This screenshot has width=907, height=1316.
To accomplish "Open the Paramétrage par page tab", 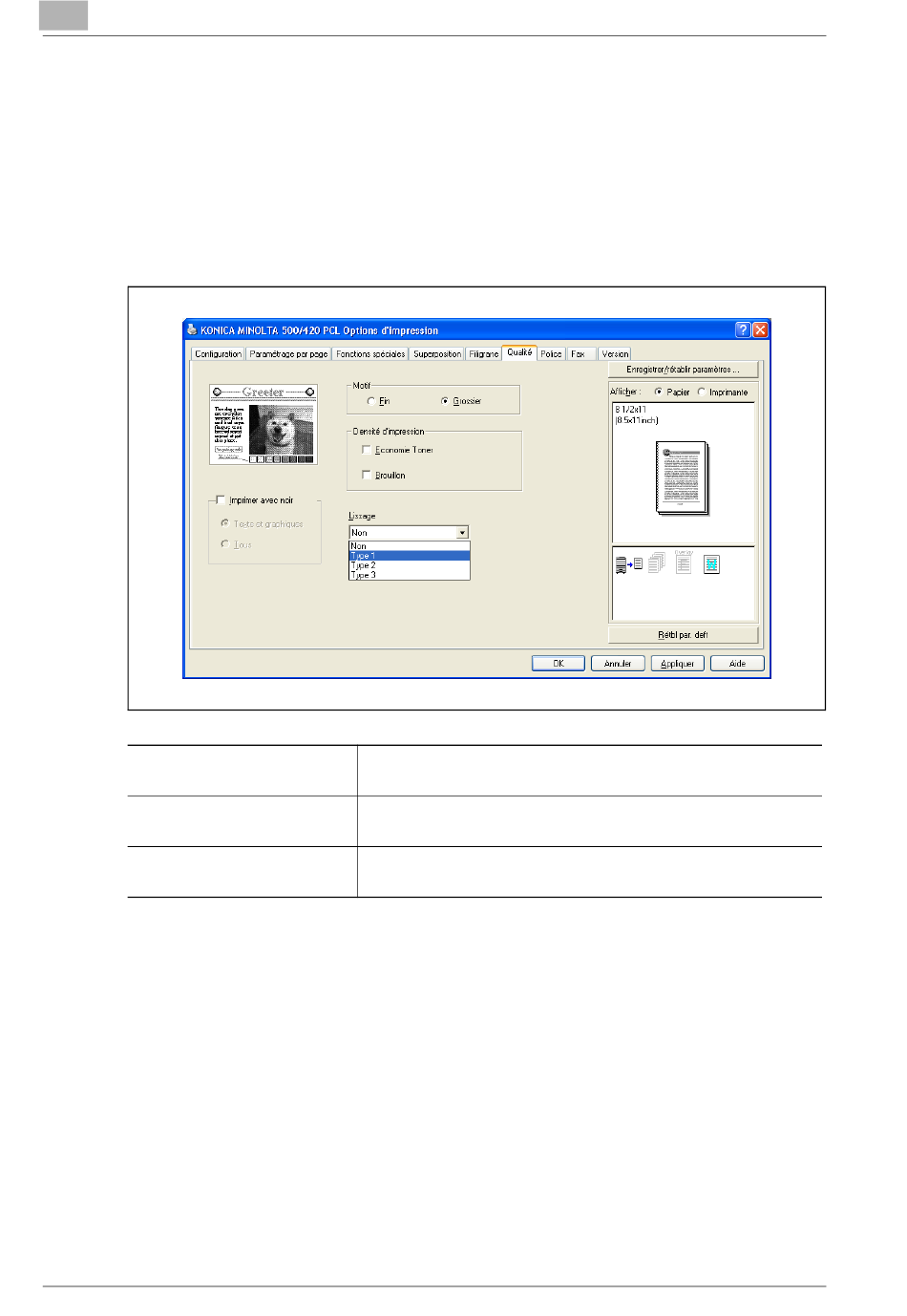I will (x=288, y=353).
